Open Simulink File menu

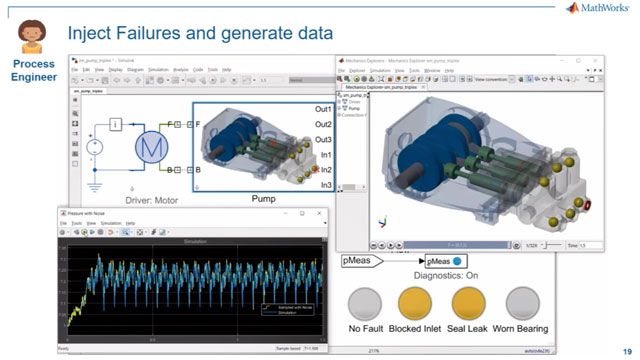(75, 70)
